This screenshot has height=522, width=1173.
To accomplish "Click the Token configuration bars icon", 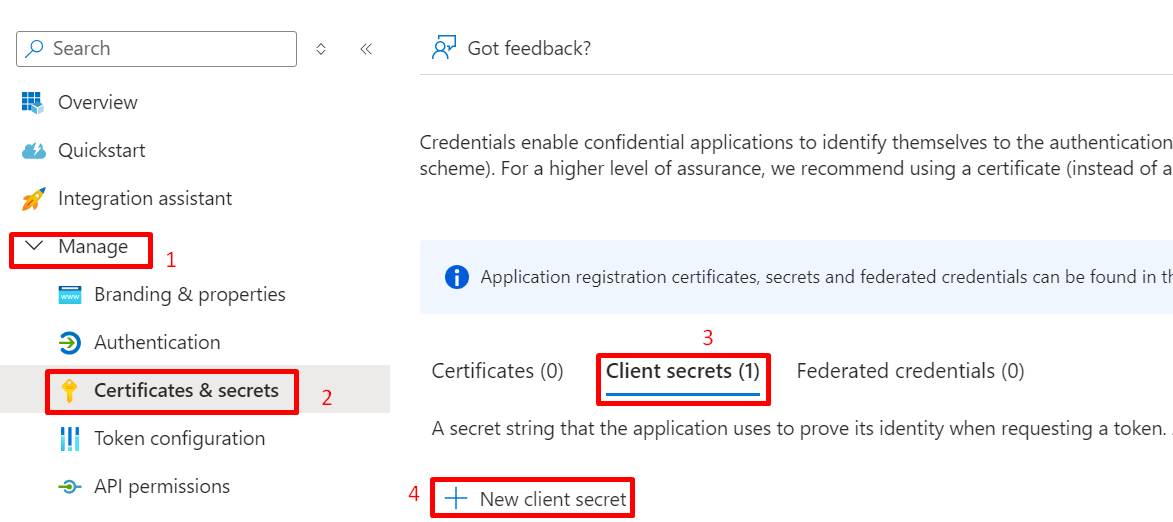I will [70, 438].
